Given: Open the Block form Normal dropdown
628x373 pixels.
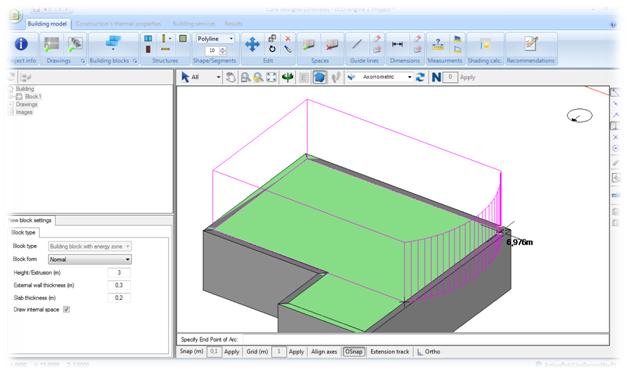Looking at the screenshot, I should 90,259.
